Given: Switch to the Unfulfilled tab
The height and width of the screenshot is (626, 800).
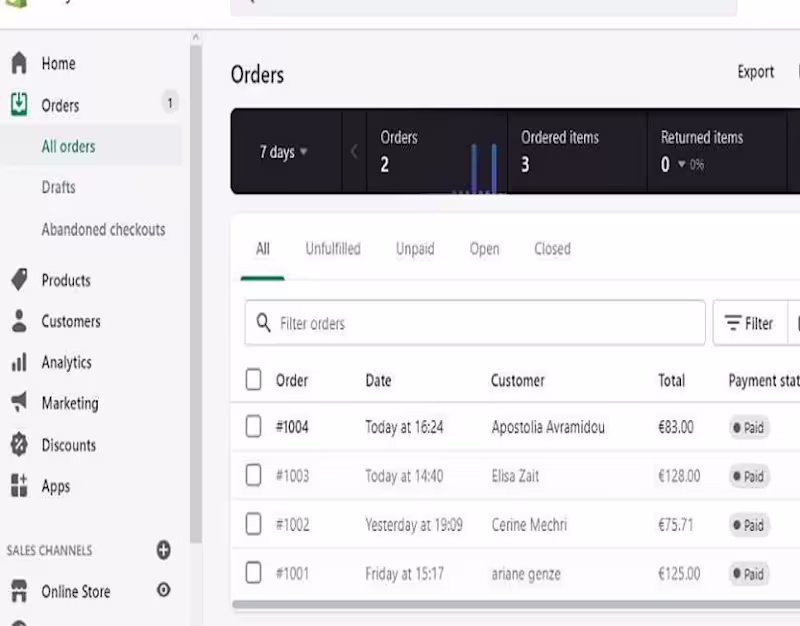Looking at the screenshot, I should click(332, 249).
